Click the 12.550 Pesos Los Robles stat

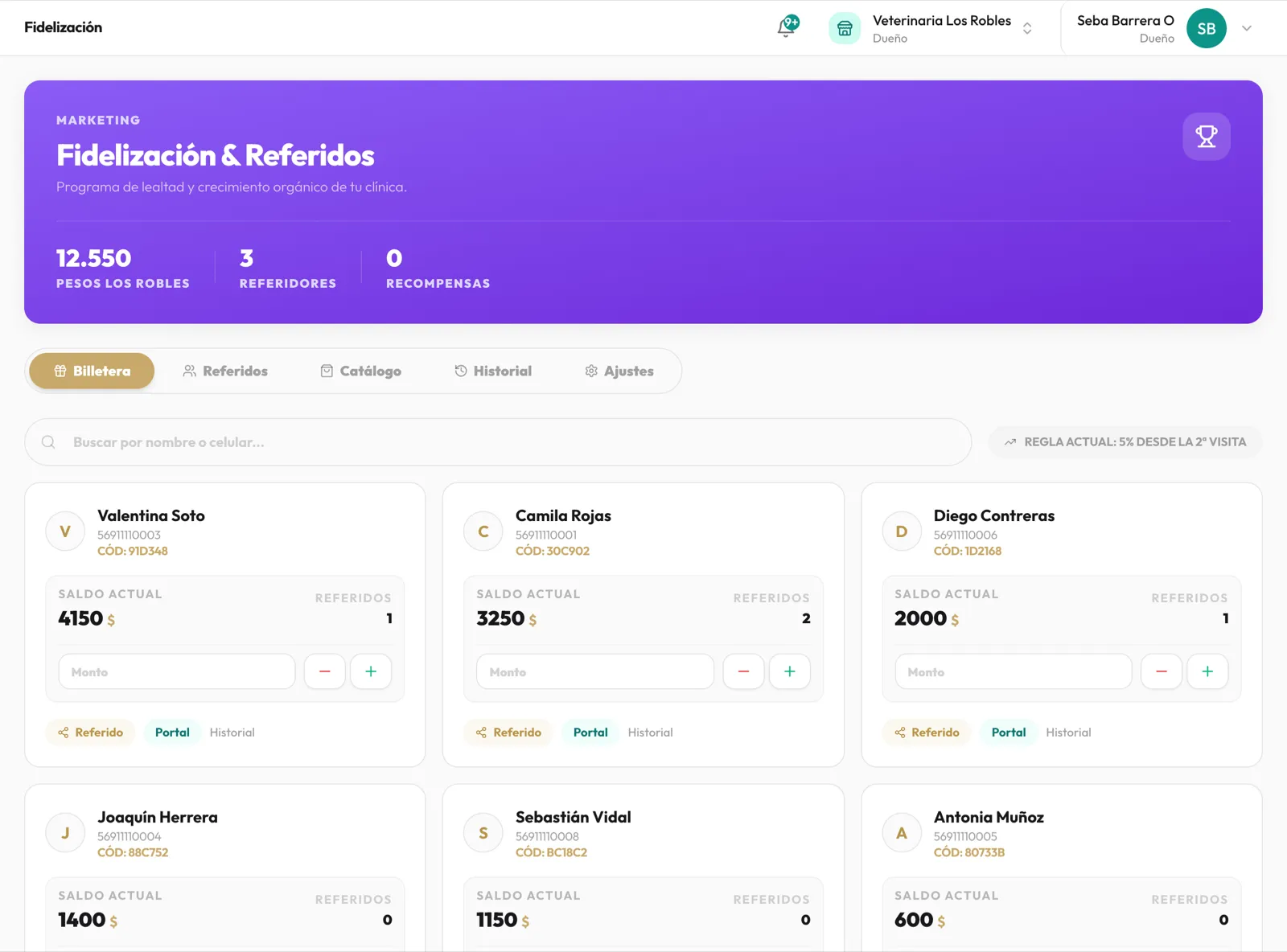[123, 269]
